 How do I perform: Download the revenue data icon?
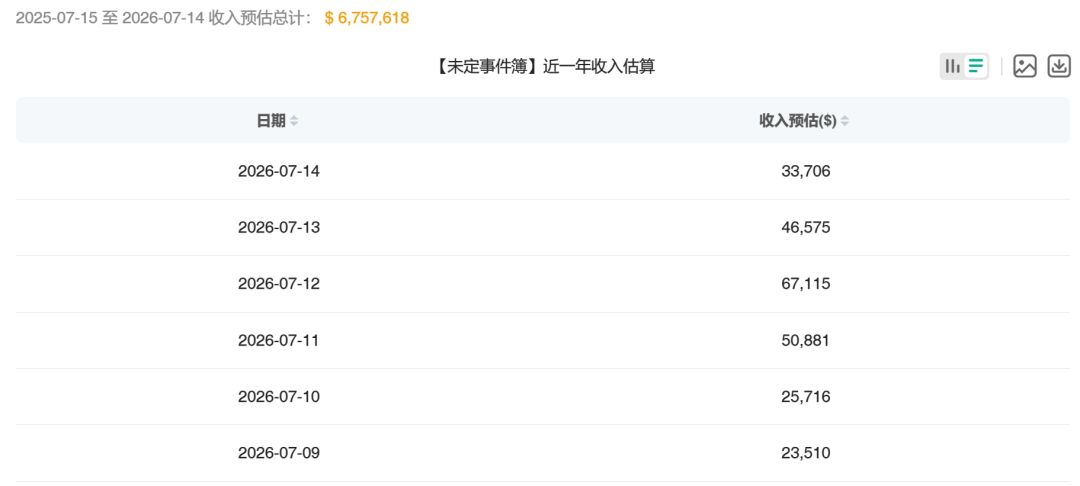pos(1059,66)
